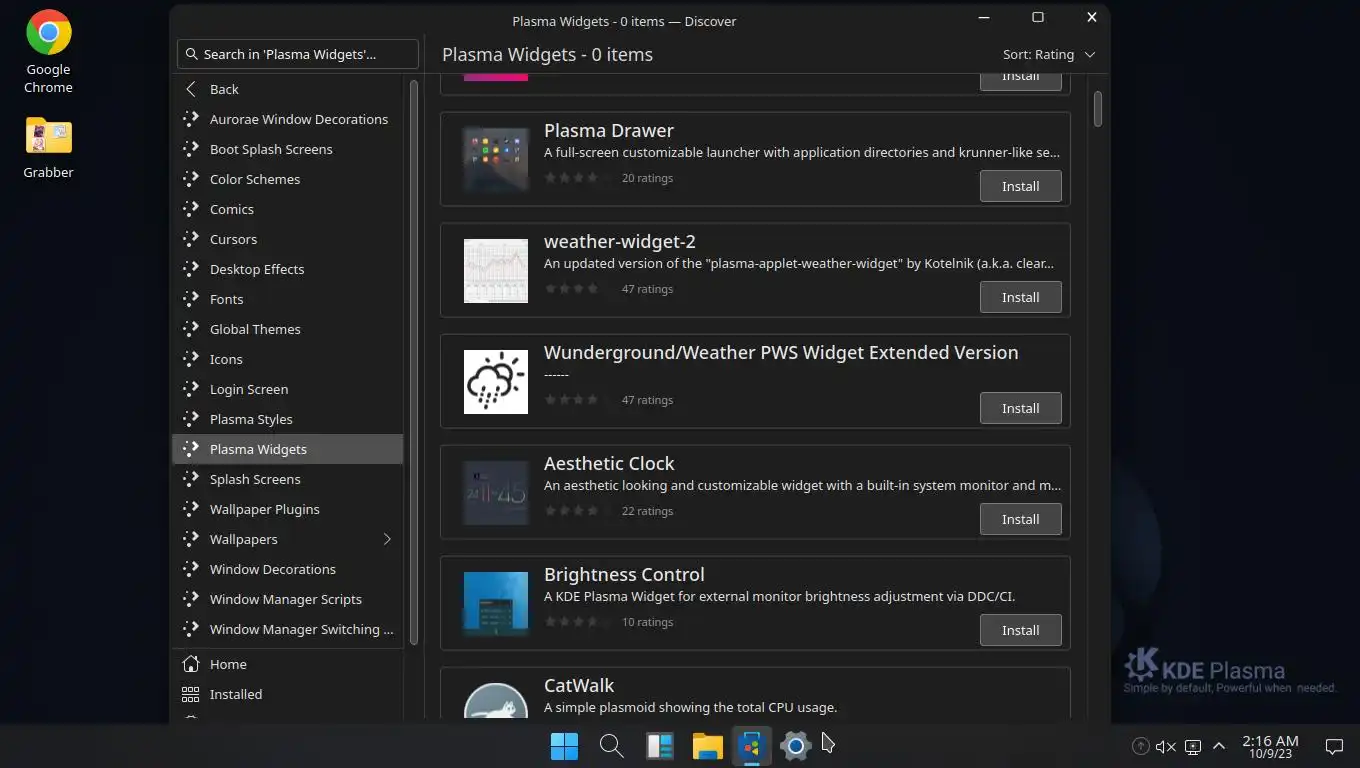The width and height of the screenshot is (1360, 768).
Task: Click the main list vertical scrollbar
Action: [x=1098, y=109]
